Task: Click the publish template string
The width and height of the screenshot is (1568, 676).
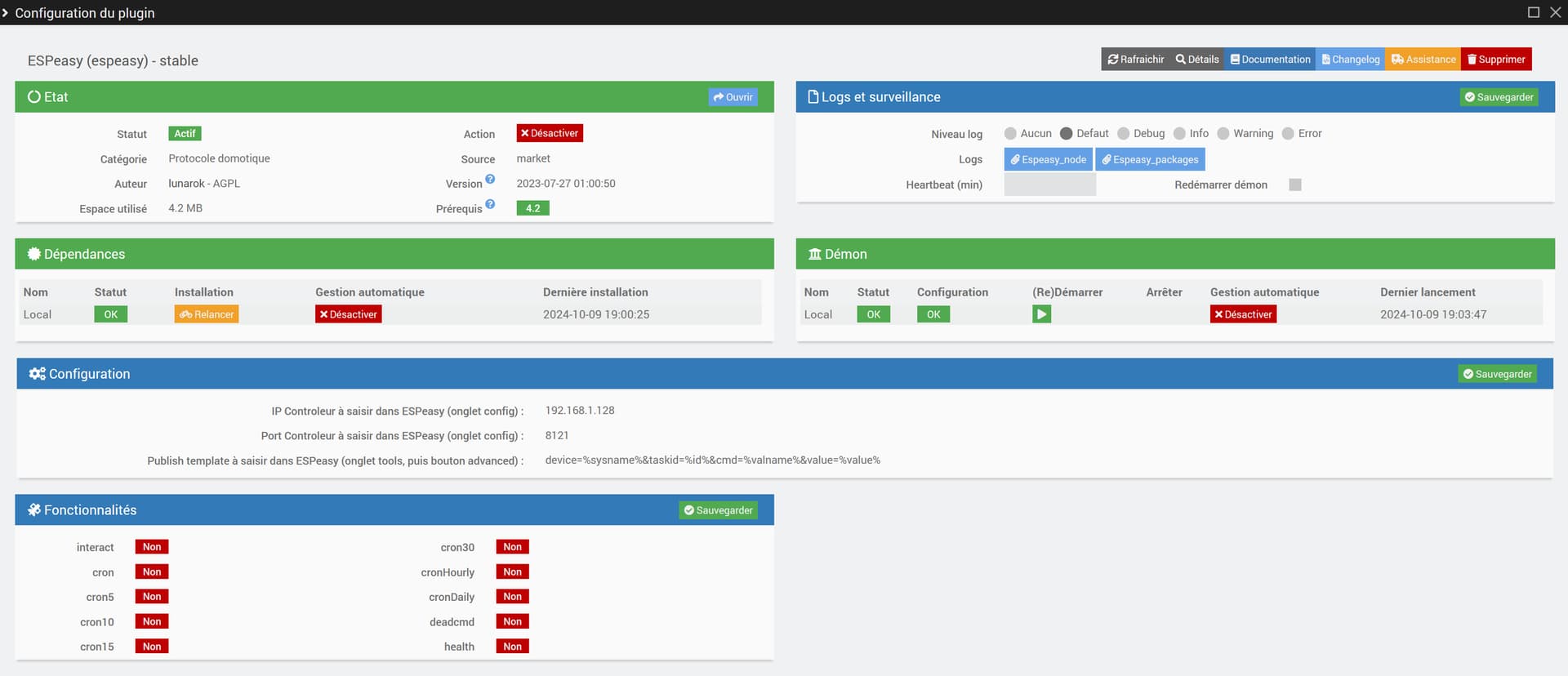Action: click(x=712, y=460)
